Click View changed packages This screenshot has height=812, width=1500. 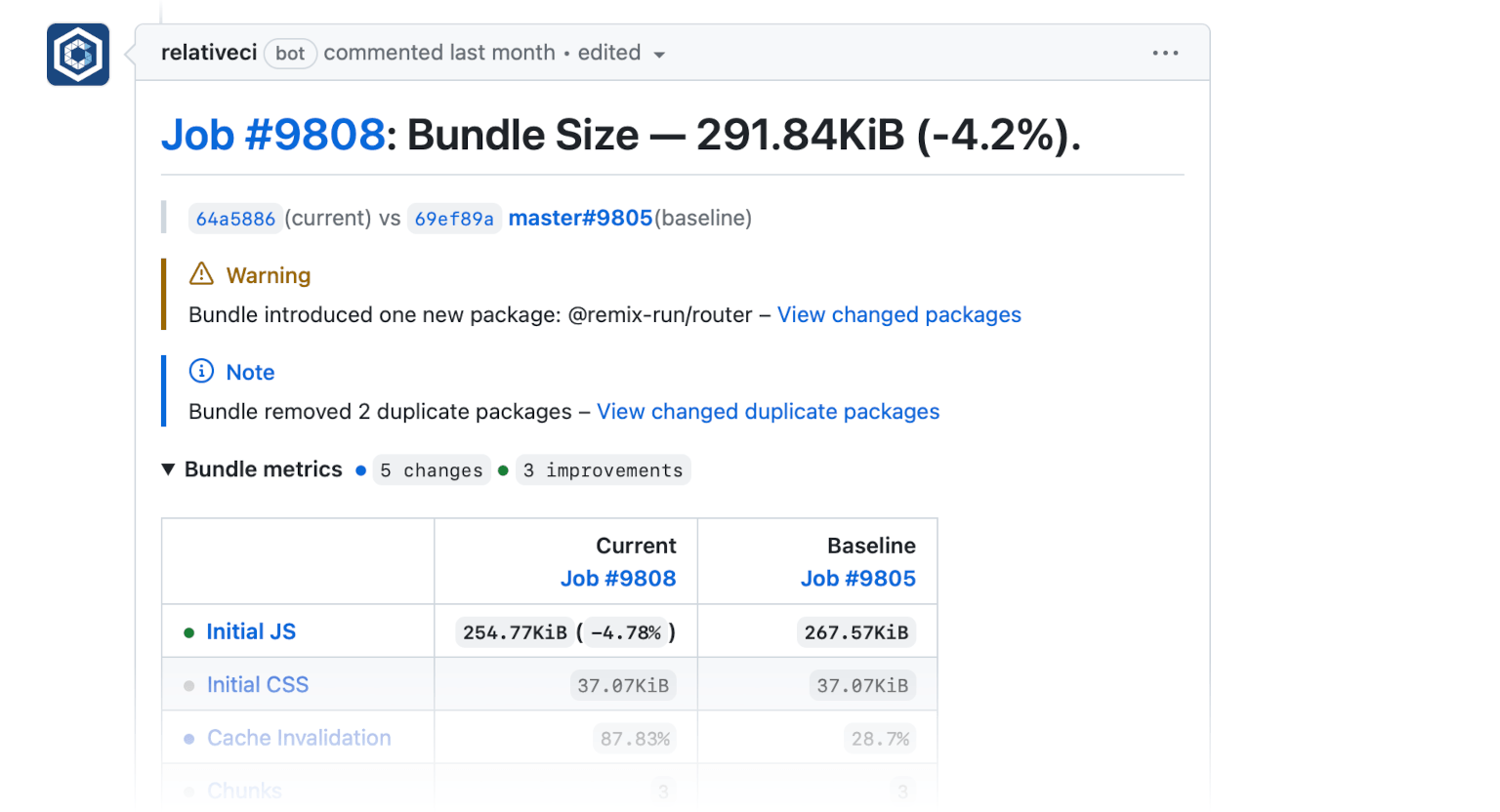(898, 314)
